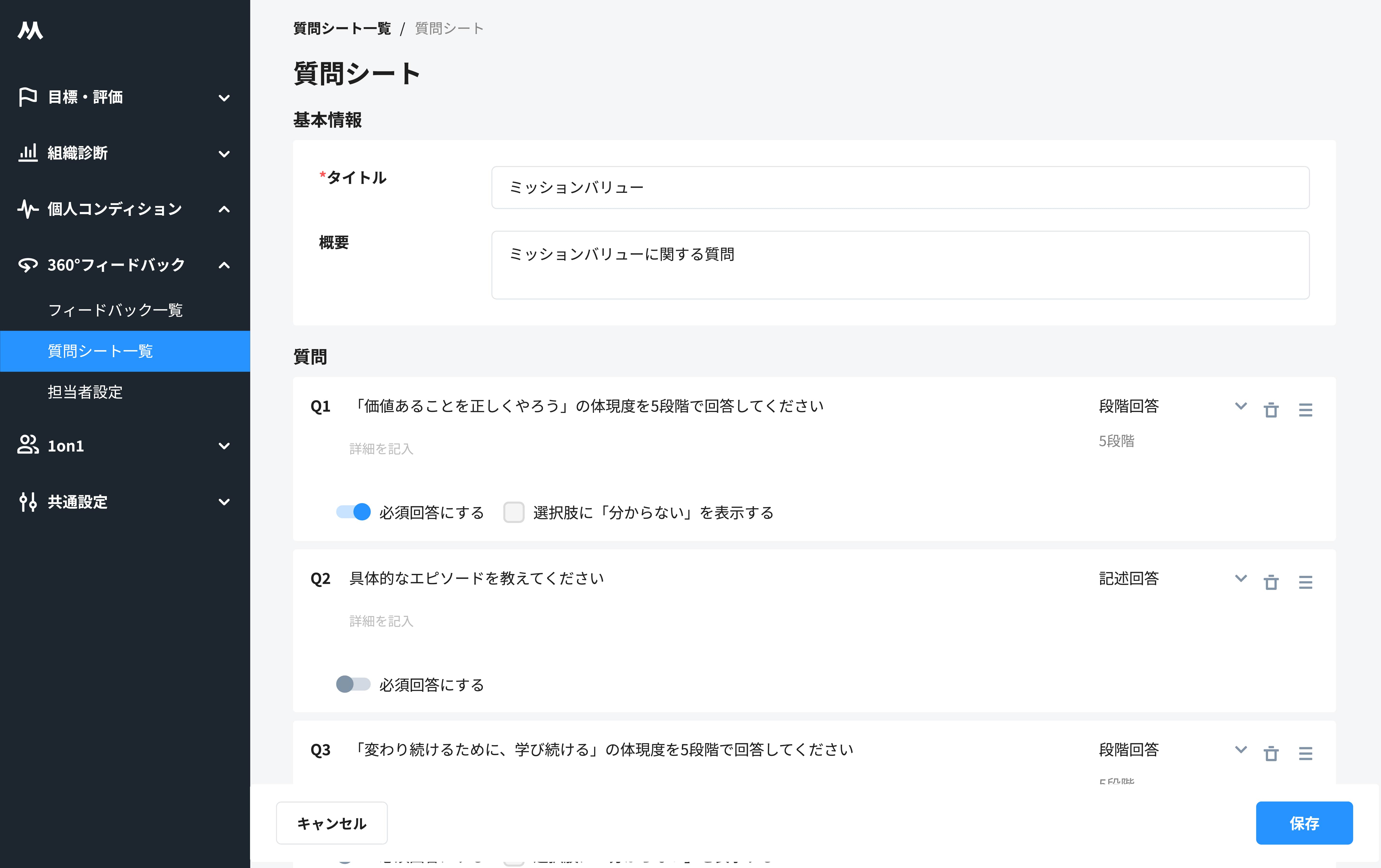The height and width of the screenshot is (868, 1381).
Task: Enable the Q2 必須回答にする toggle
Action: [x=353, y=684]
